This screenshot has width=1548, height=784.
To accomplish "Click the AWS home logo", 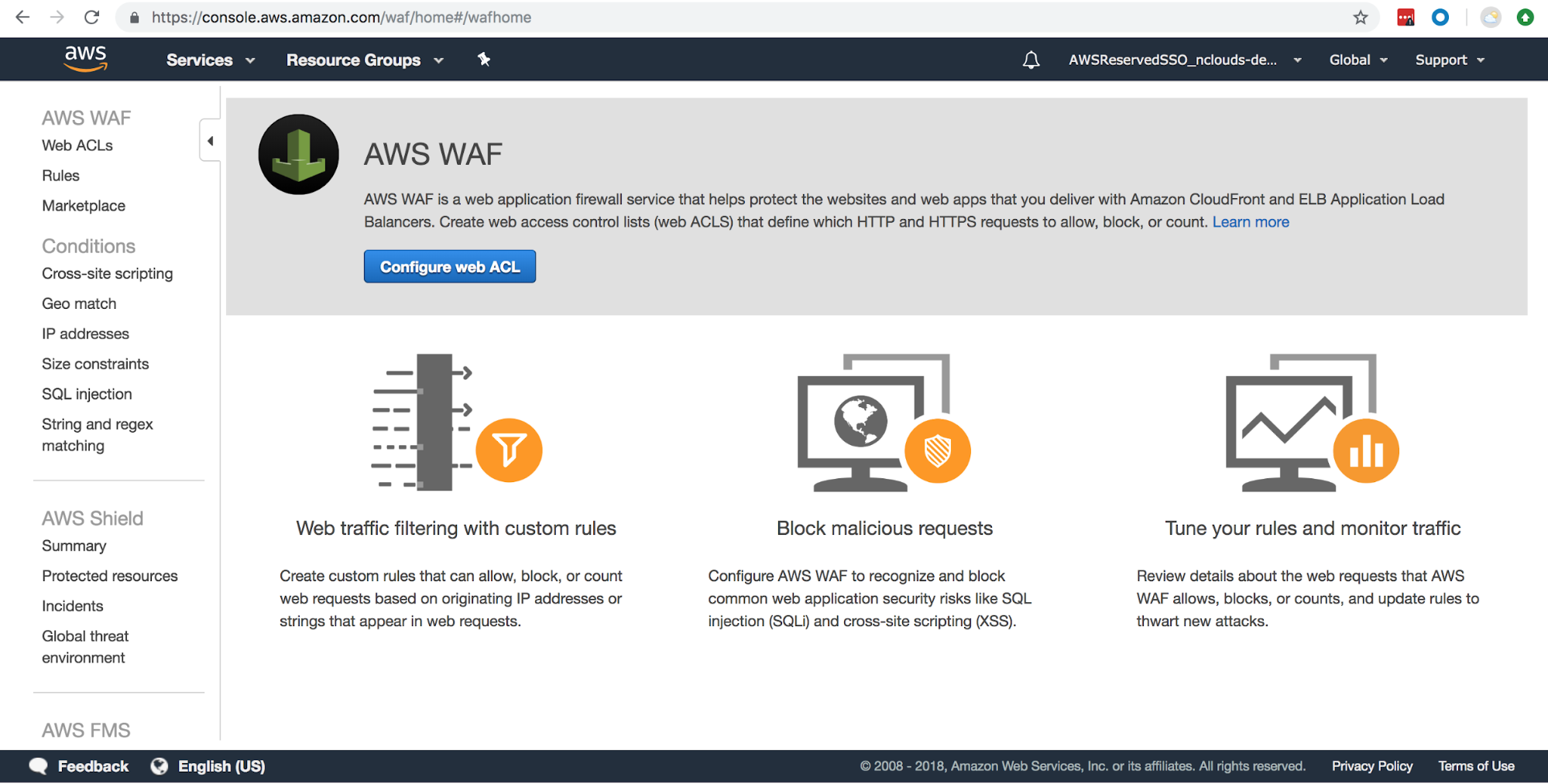I will (85, 59).
